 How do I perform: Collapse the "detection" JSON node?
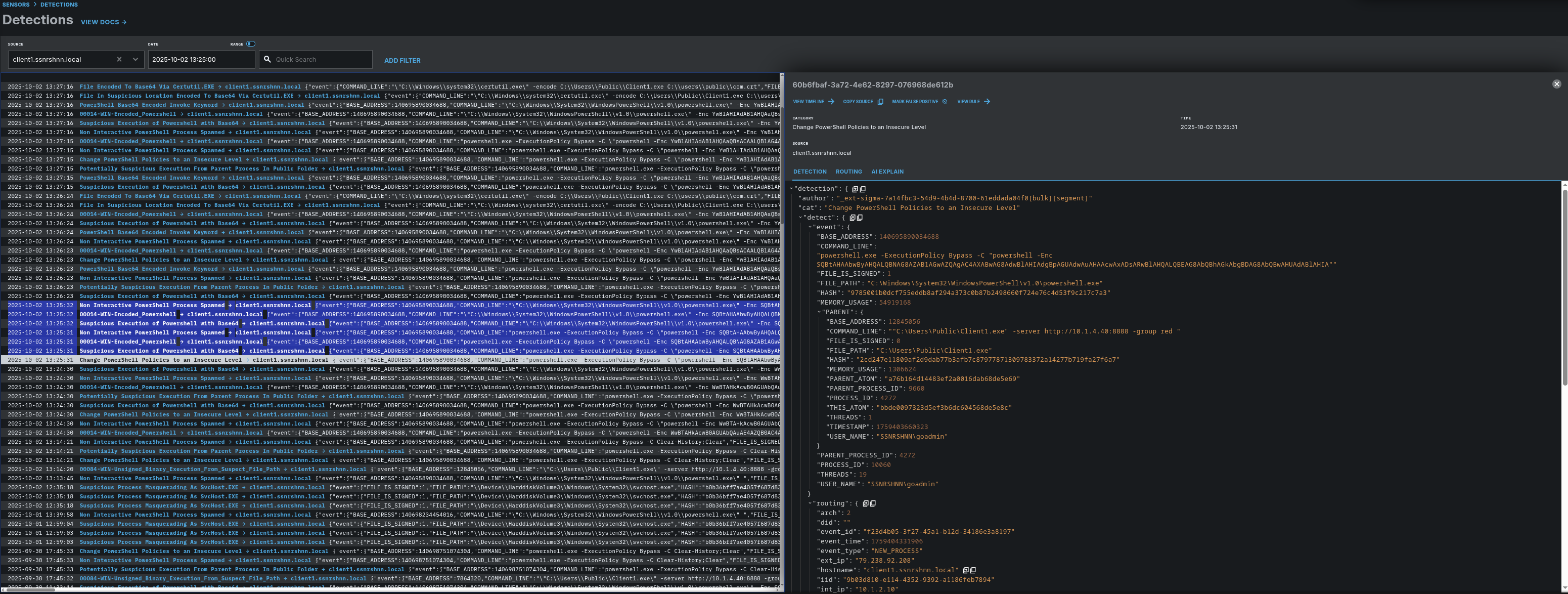pyautogui.click(x=791, y=189)
